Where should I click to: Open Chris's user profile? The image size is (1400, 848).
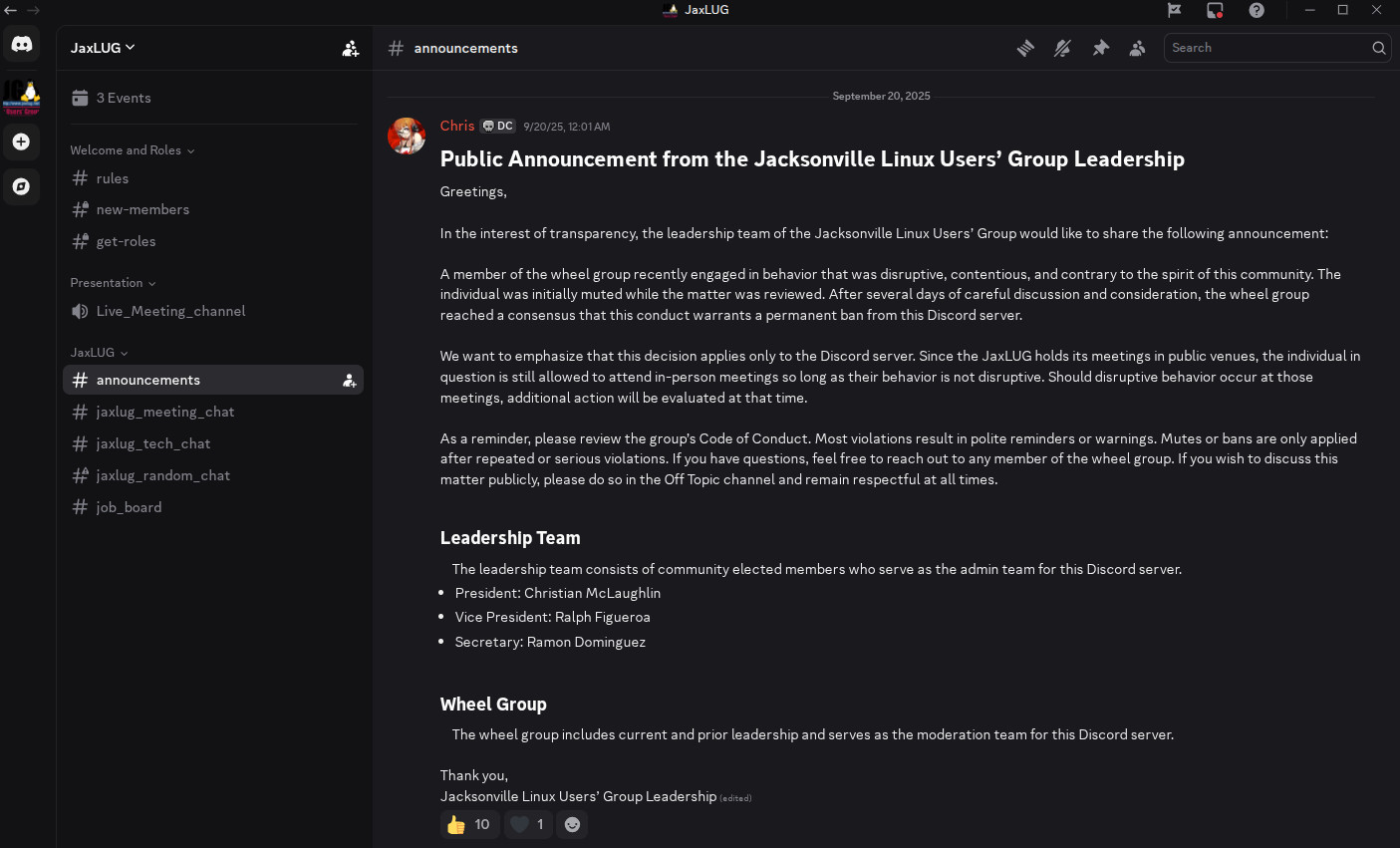pyautogui.click(x=456, y=126)
